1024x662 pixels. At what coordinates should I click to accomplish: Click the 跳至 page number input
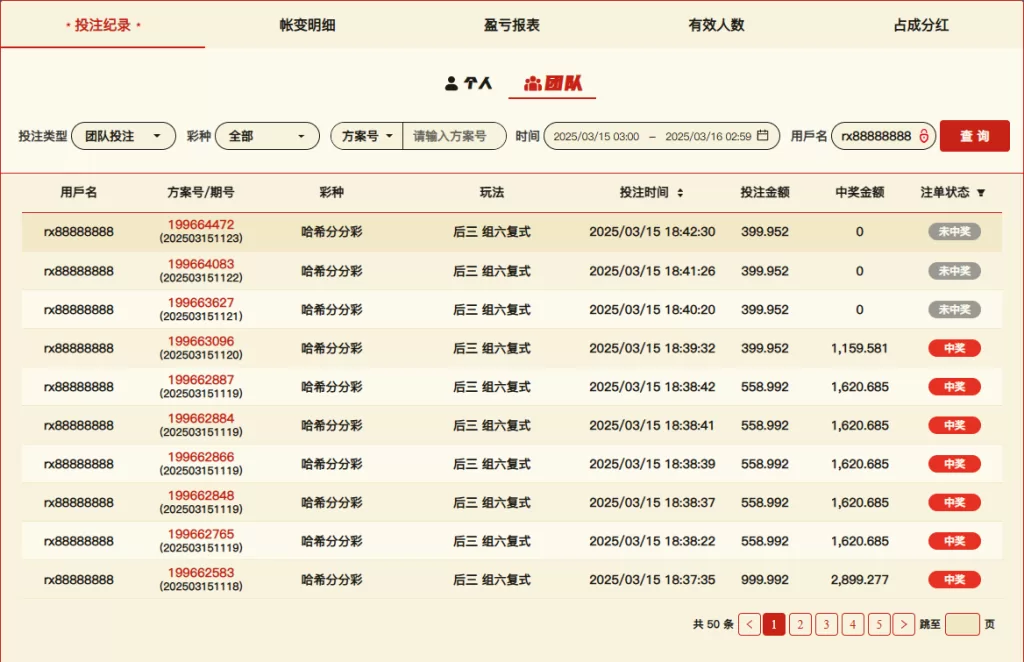(x=962, y=624)
